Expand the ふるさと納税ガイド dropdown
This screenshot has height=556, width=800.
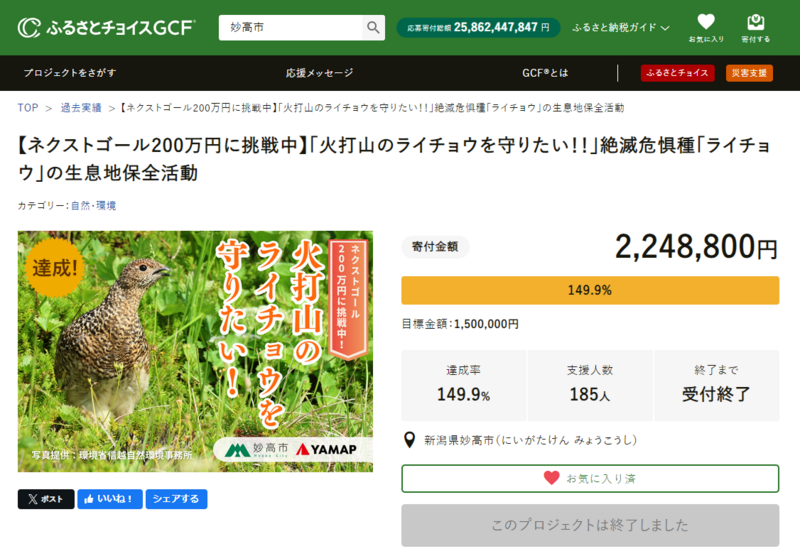[620, 28]
